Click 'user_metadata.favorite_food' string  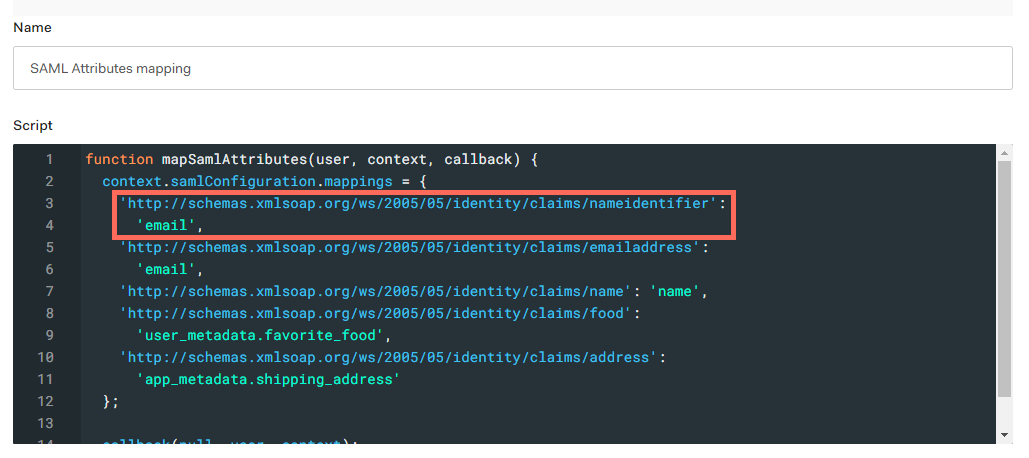click(x=260, y=335)
